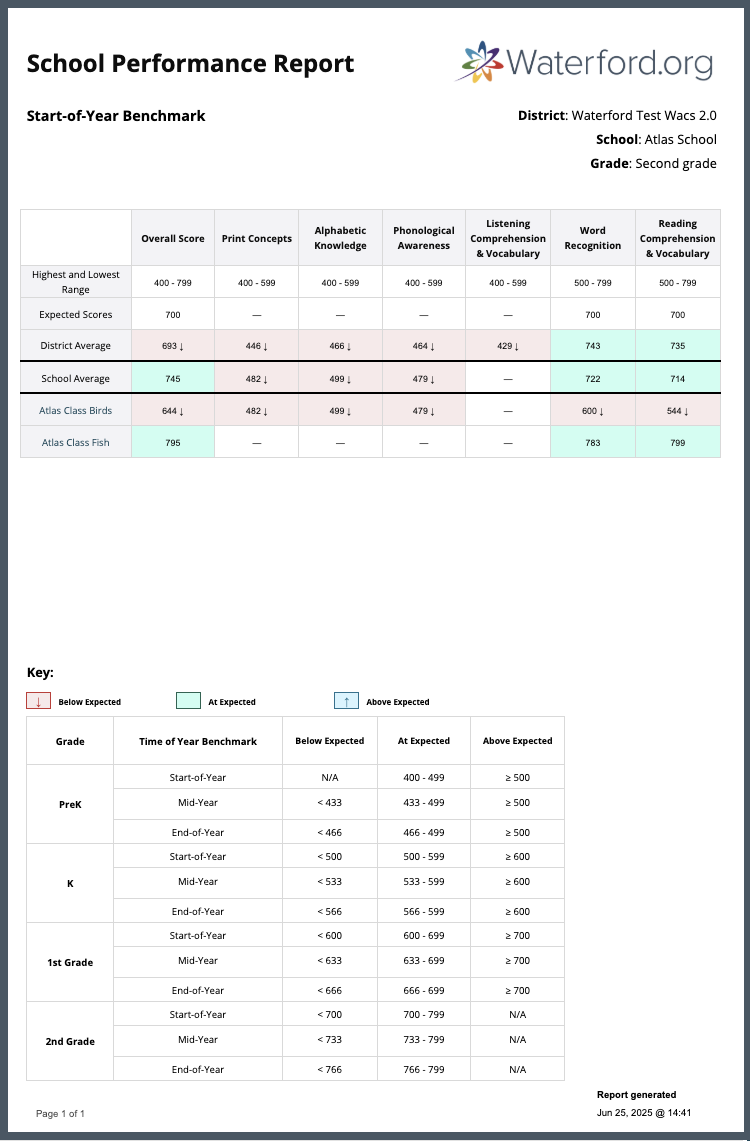Click School Average Reading Comprehension 714
This screenshot has width=750, height=1141.
tap(678, 378)
